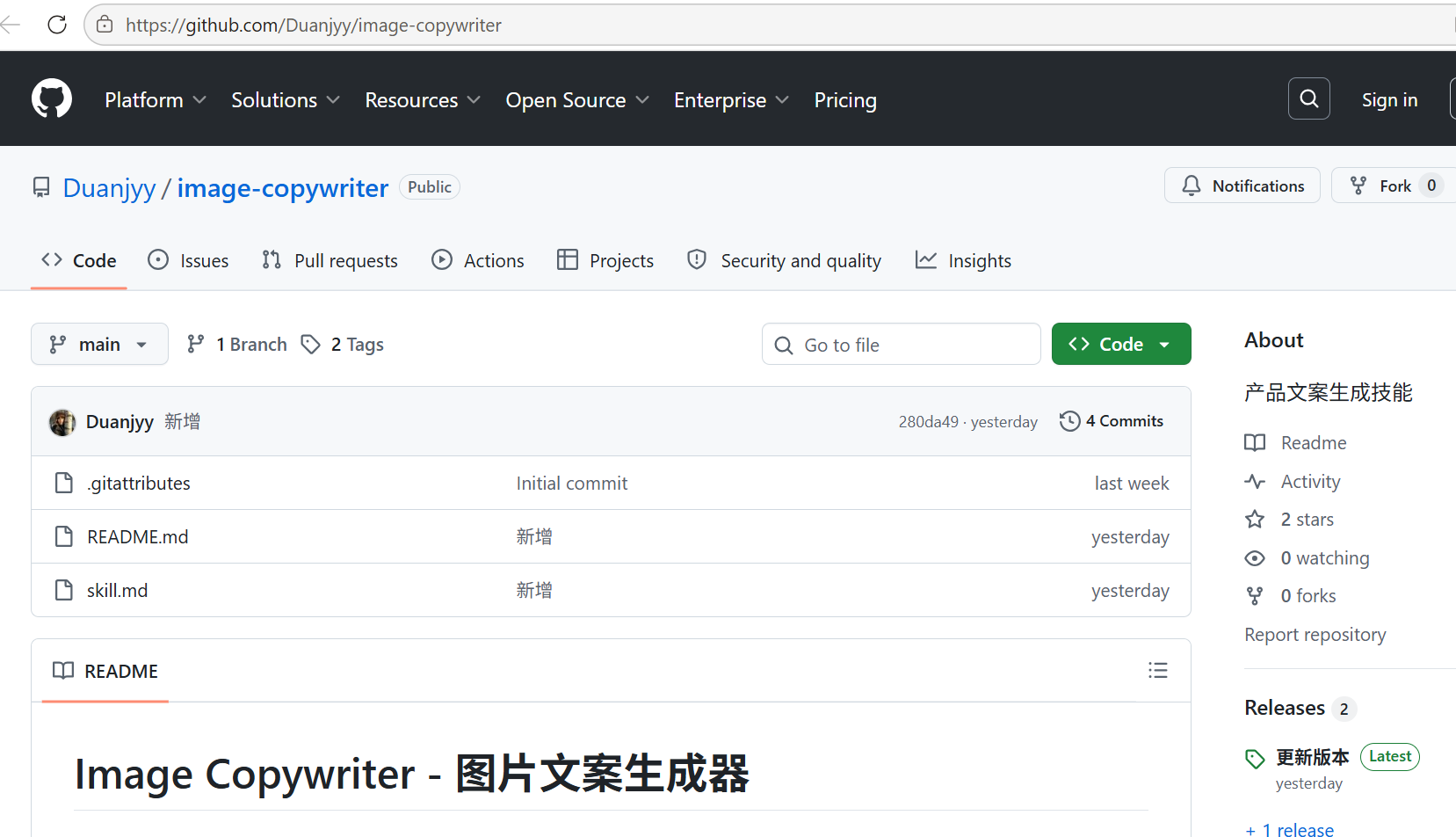Click the tag icon beside latest release
1456x837 pixels.
click(1255, 759)
